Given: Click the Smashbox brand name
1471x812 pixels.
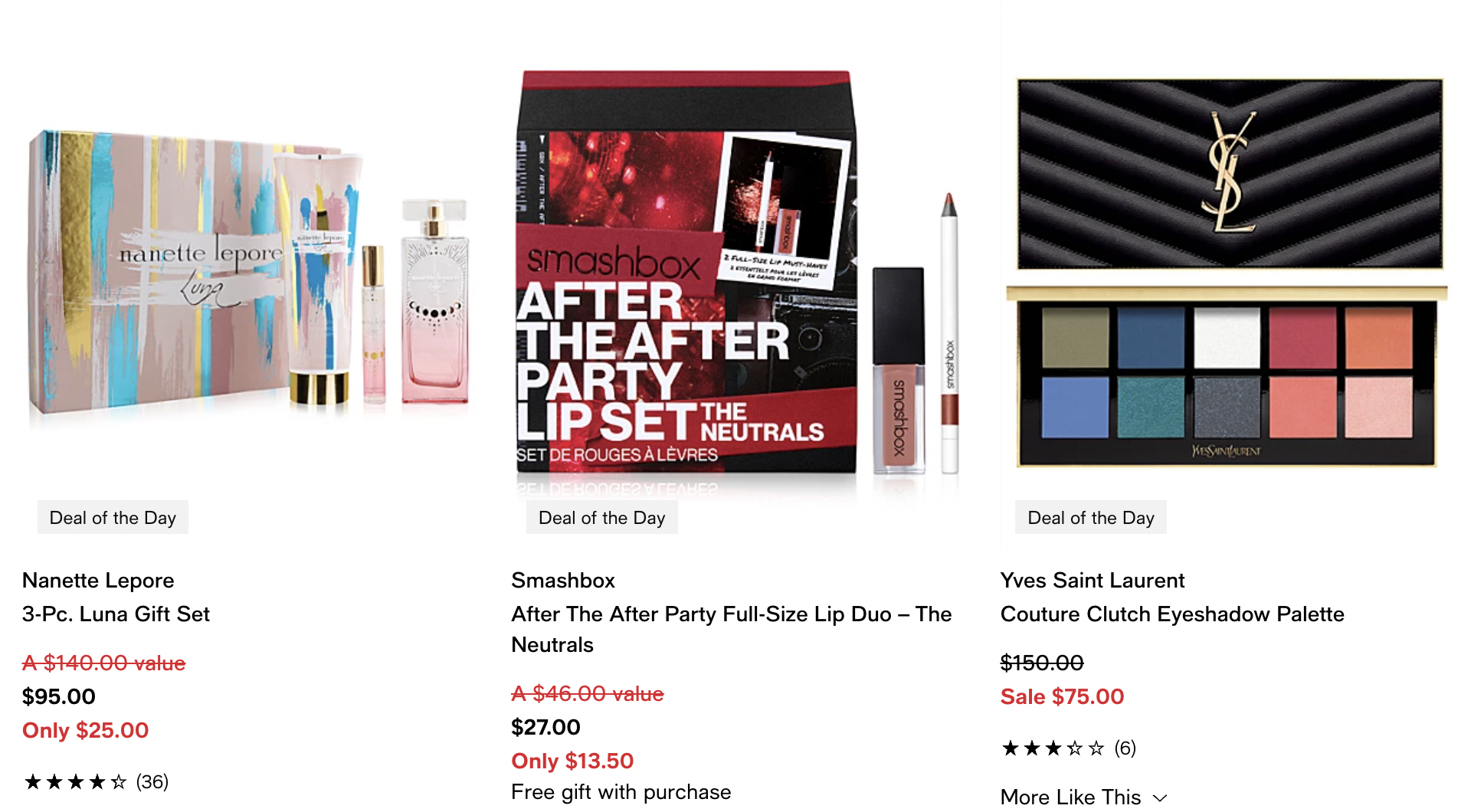Looking at the screenshot, I should click(x=563, y=581).
